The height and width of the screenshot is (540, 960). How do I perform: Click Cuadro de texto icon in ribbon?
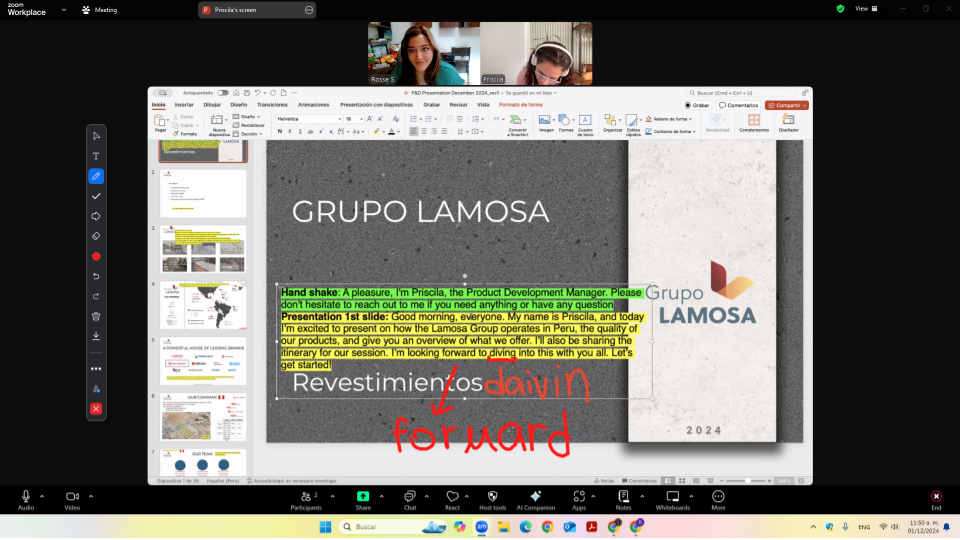click(x=585, y=123)
